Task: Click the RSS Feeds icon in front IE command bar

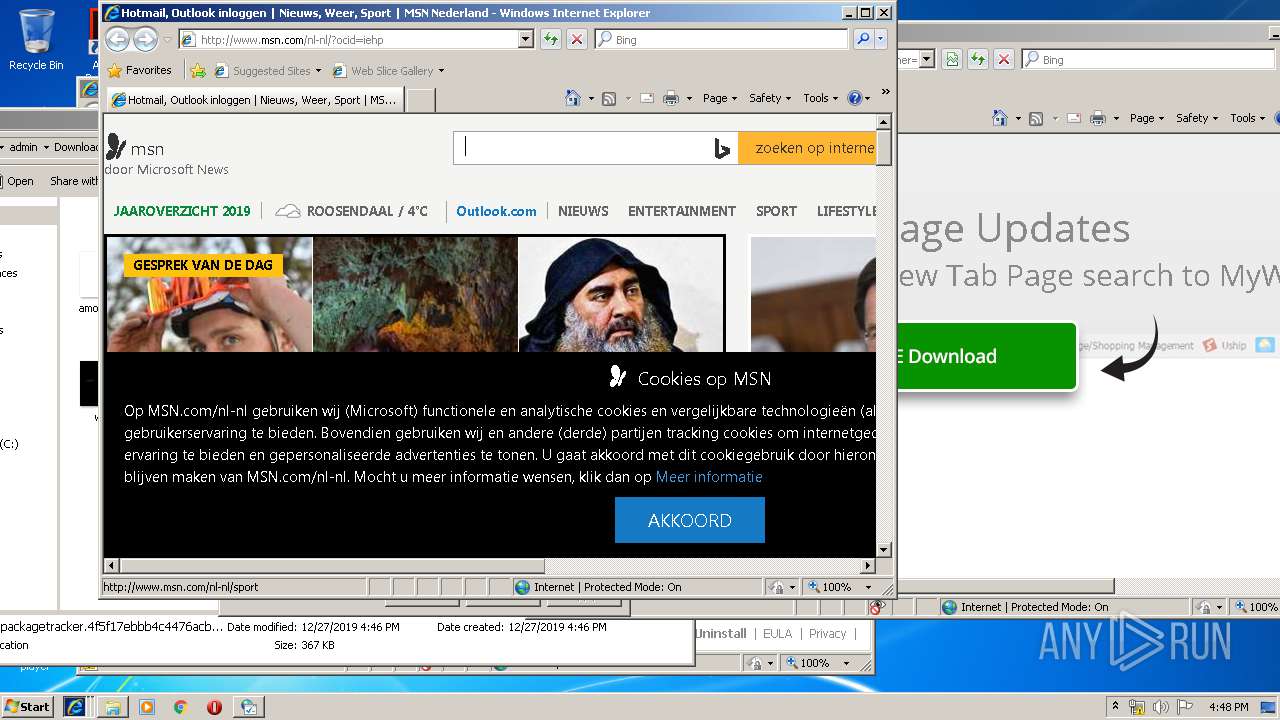Action: pyautogui.click(x=608, y=98)
